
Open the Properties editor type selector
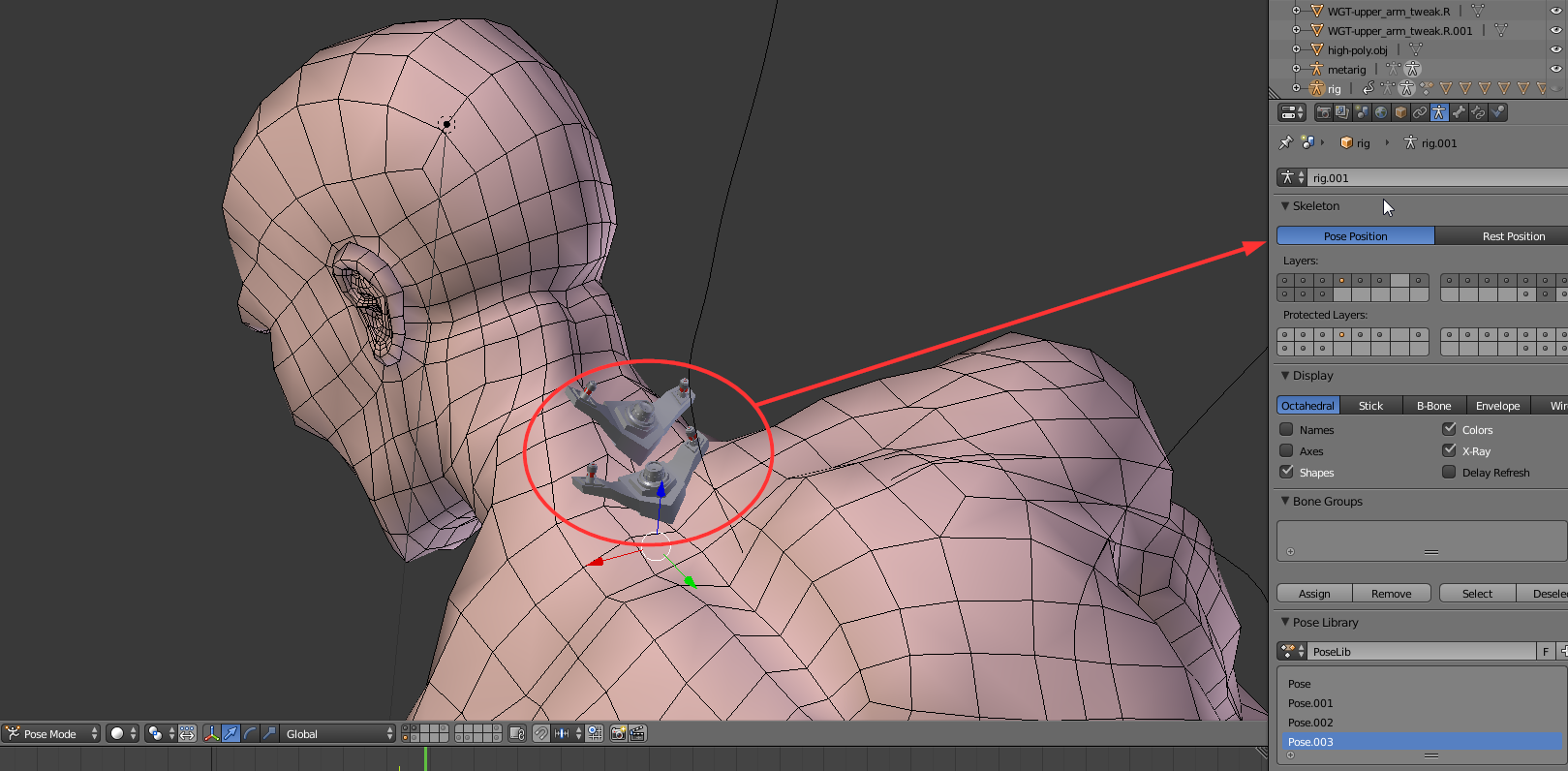(1292, 112)
